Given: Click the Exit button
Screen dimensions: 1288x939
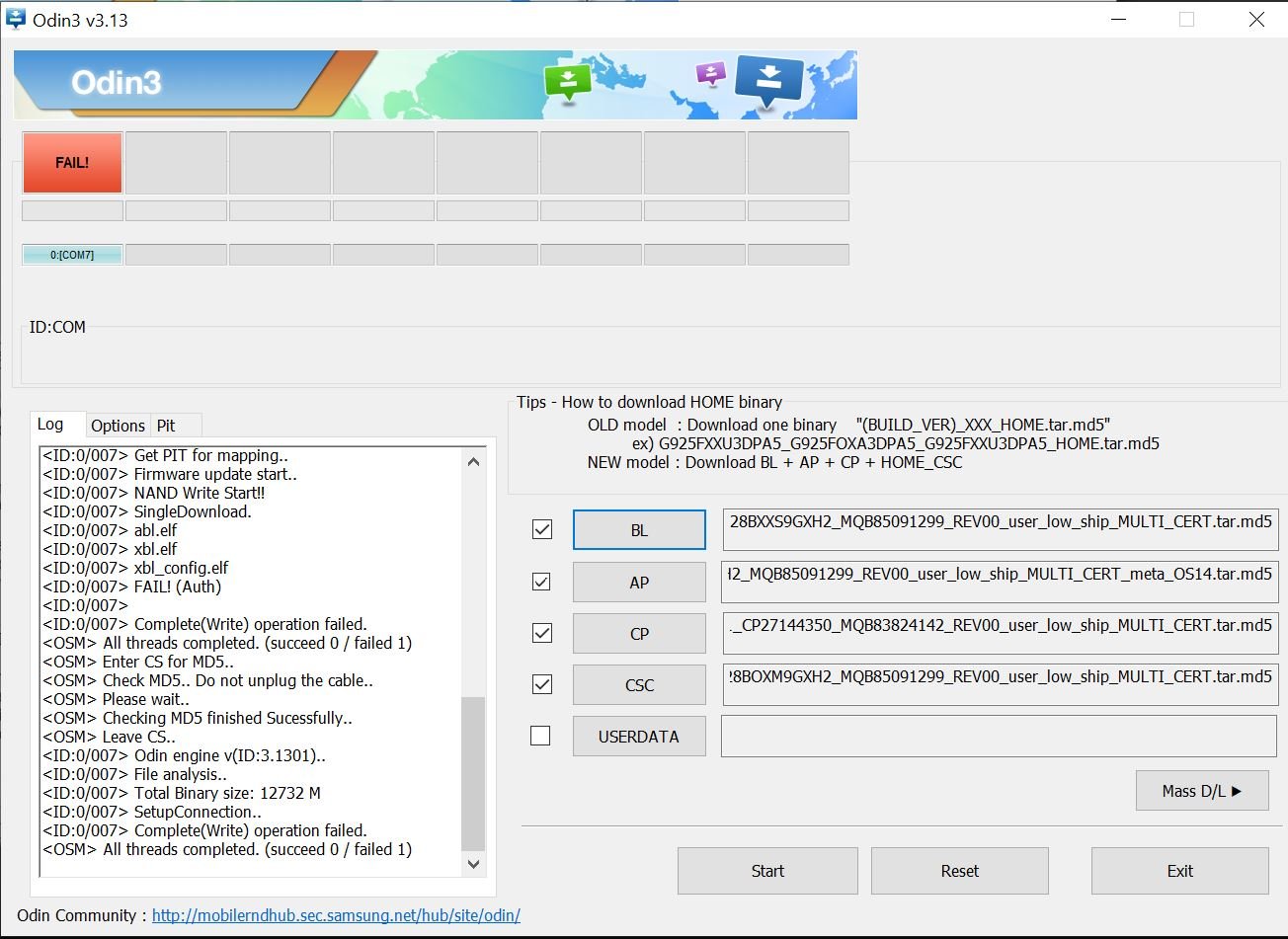Looking at the screenshot, I should click(x=1179, y=871).
